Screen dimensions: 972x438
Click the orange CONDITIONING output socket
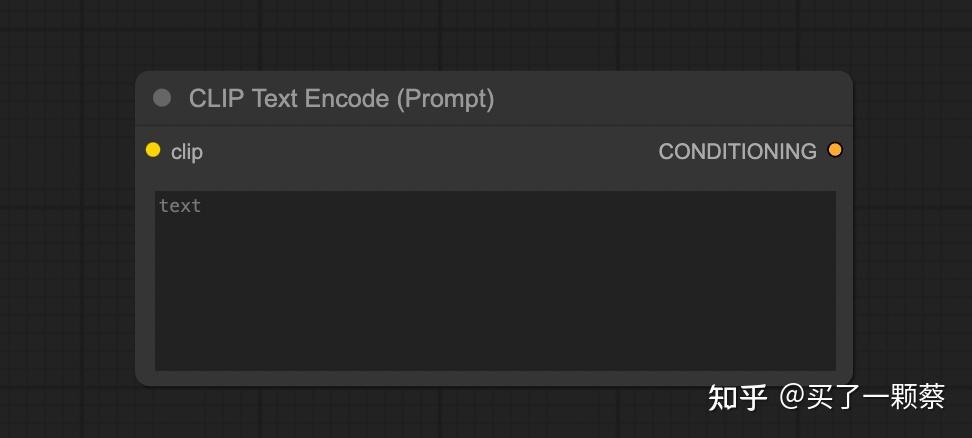(835, 150)
